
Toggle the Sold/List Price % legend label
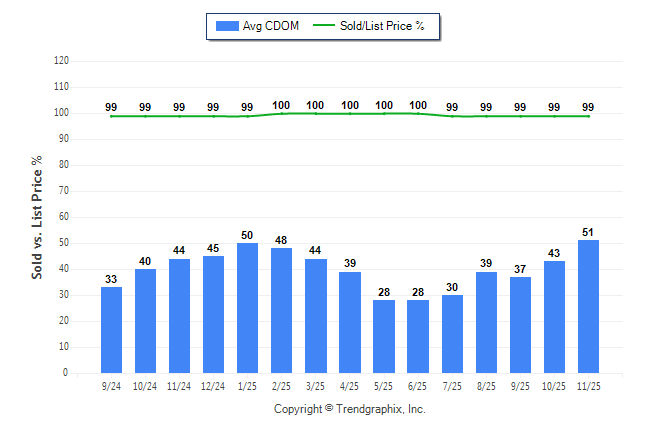pos(384,26)
